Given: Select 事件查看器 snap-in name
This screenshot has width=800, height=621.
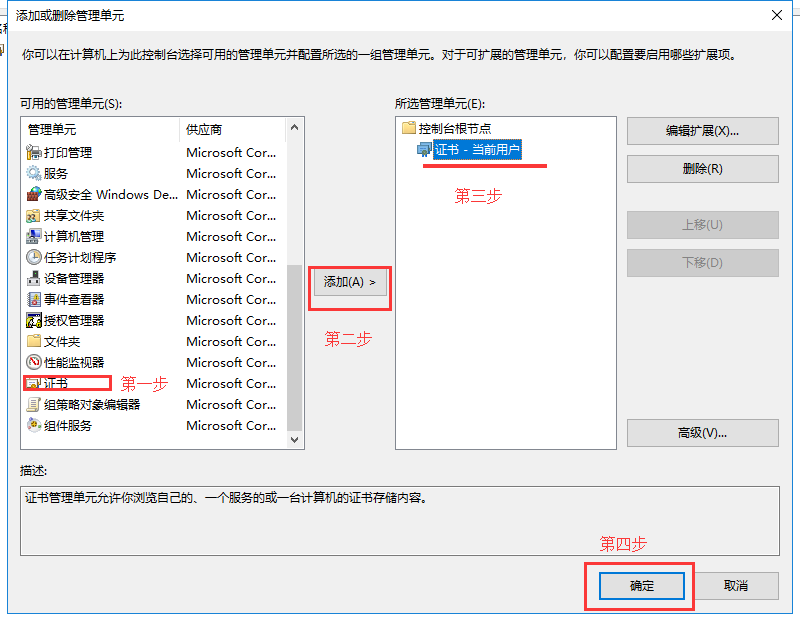Looking at the screenshot, I should 74,300.
